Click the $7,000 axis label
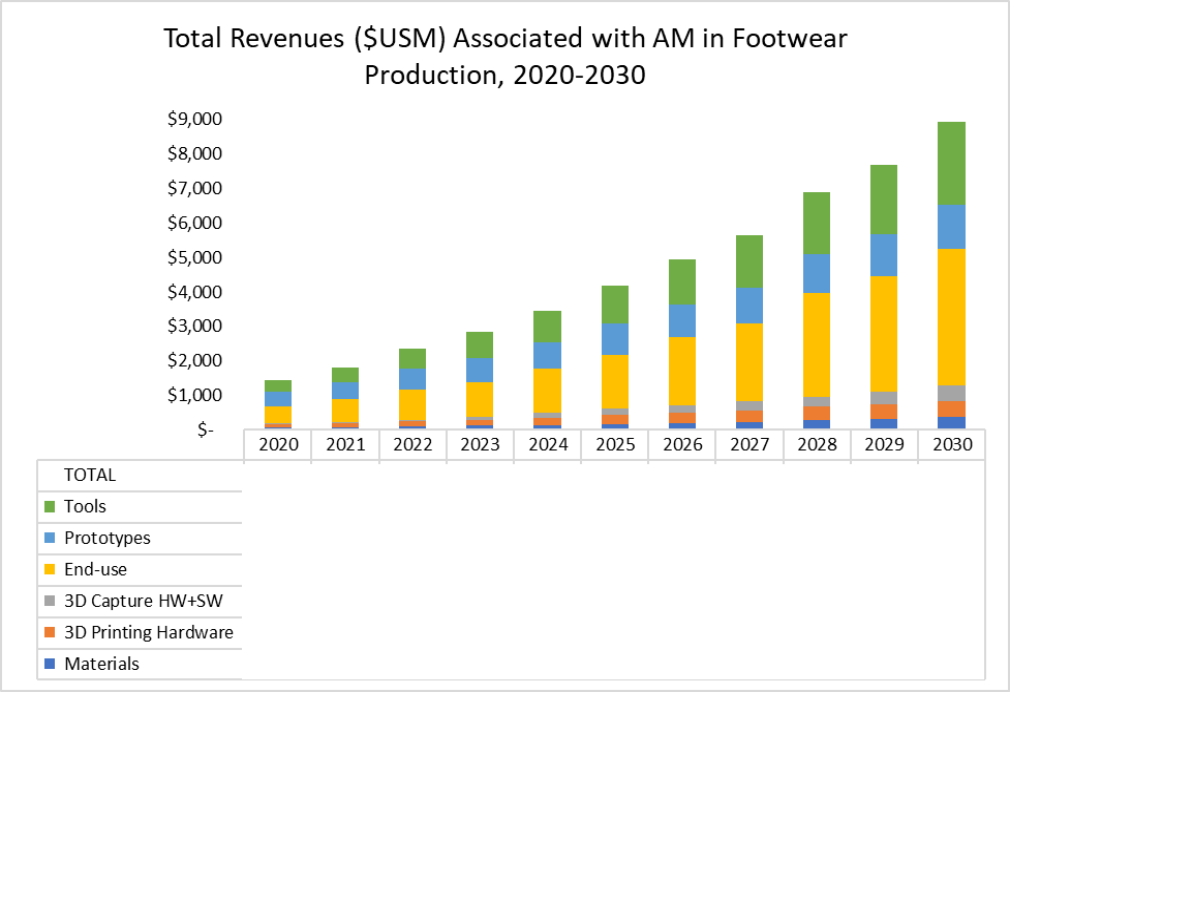This screenshot has width=1200, height=900. [195, 189]
